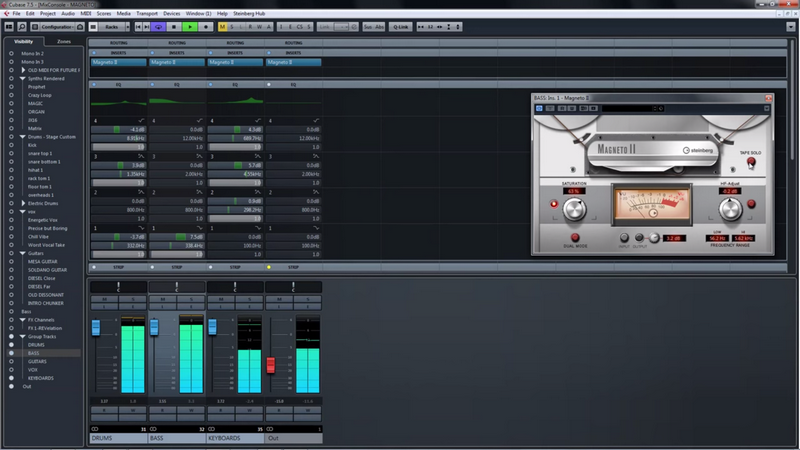
Task: Click the KEYBOARDS channel blue fader
Action: coord(212,327)
